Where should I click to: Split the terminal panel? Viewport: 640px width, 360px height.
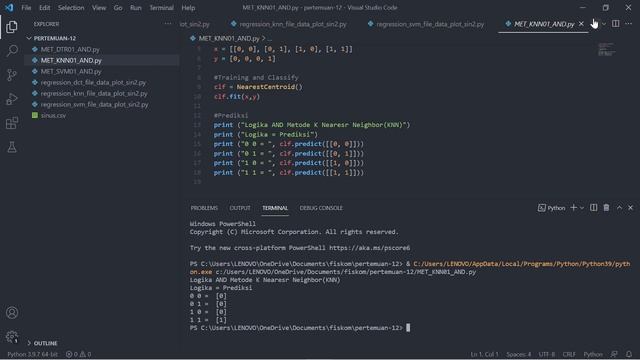(x=594, y=208)
